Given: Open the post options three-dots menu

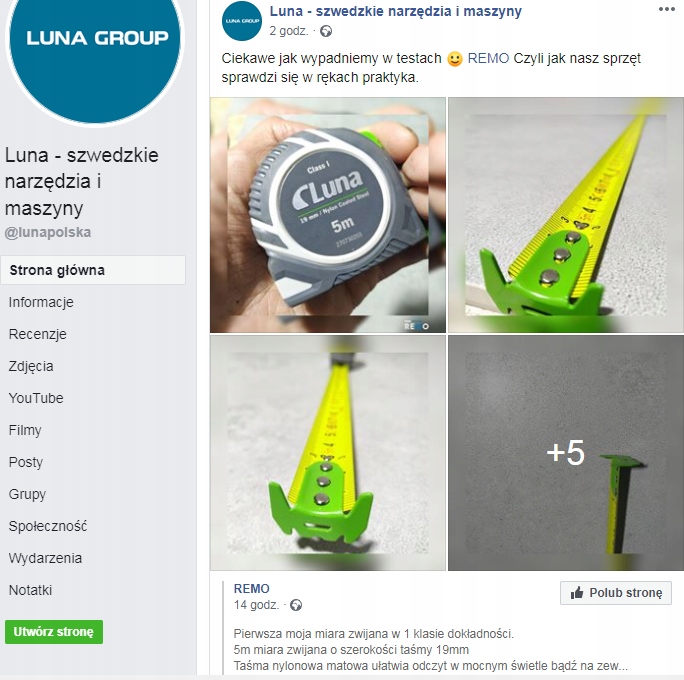Looking at the screenshot, I should pyautogui.click(x=667, y=9).
